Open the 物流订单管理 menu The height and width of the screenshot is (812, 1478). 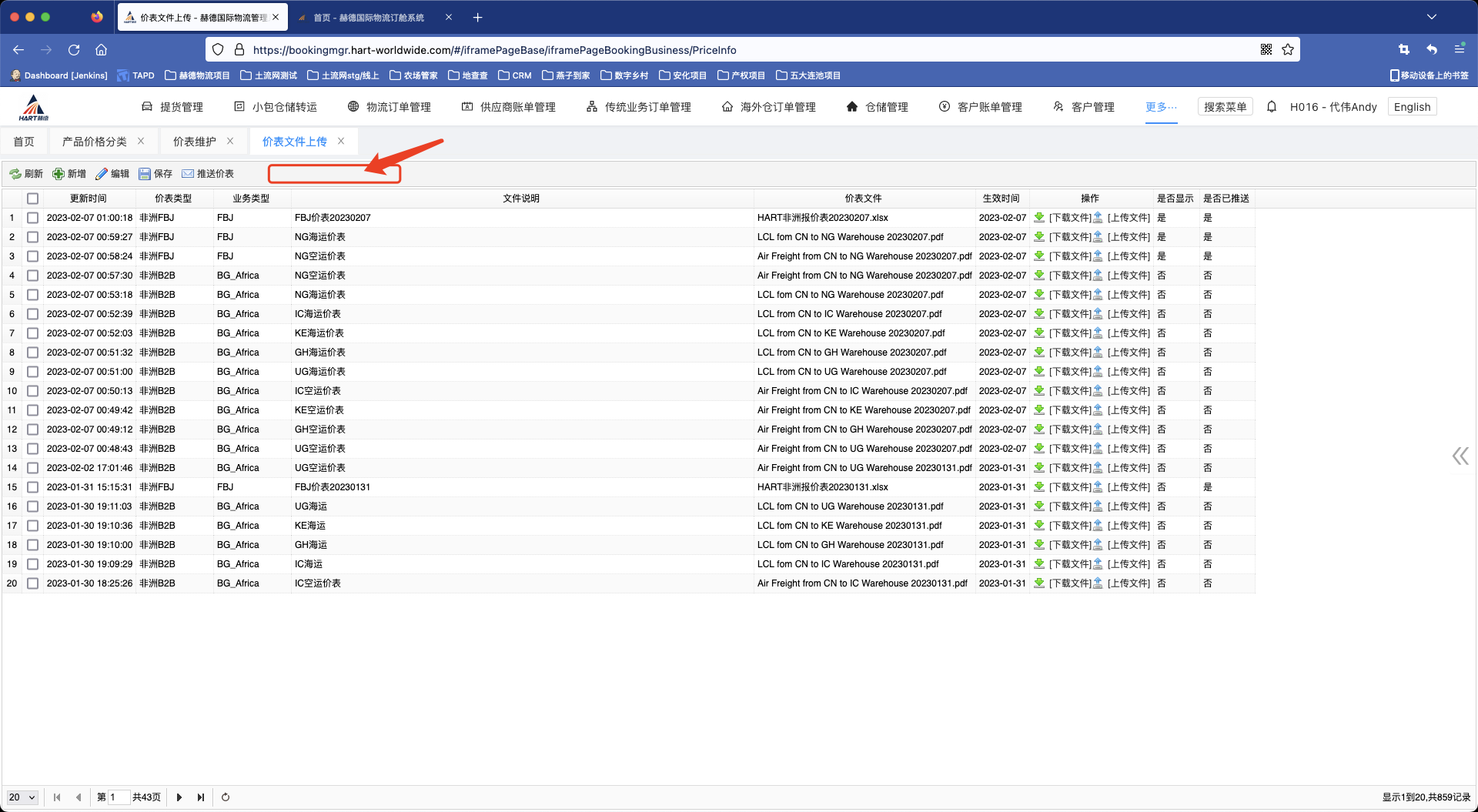coord(390,107)
